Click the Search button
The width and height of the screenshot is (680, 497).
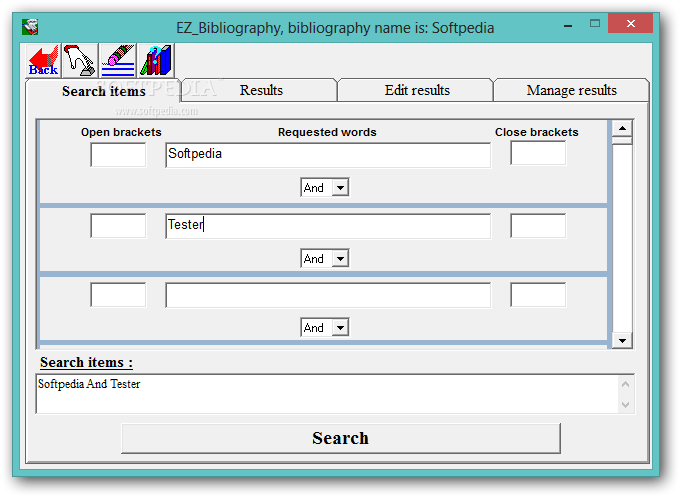coord(341,438)
